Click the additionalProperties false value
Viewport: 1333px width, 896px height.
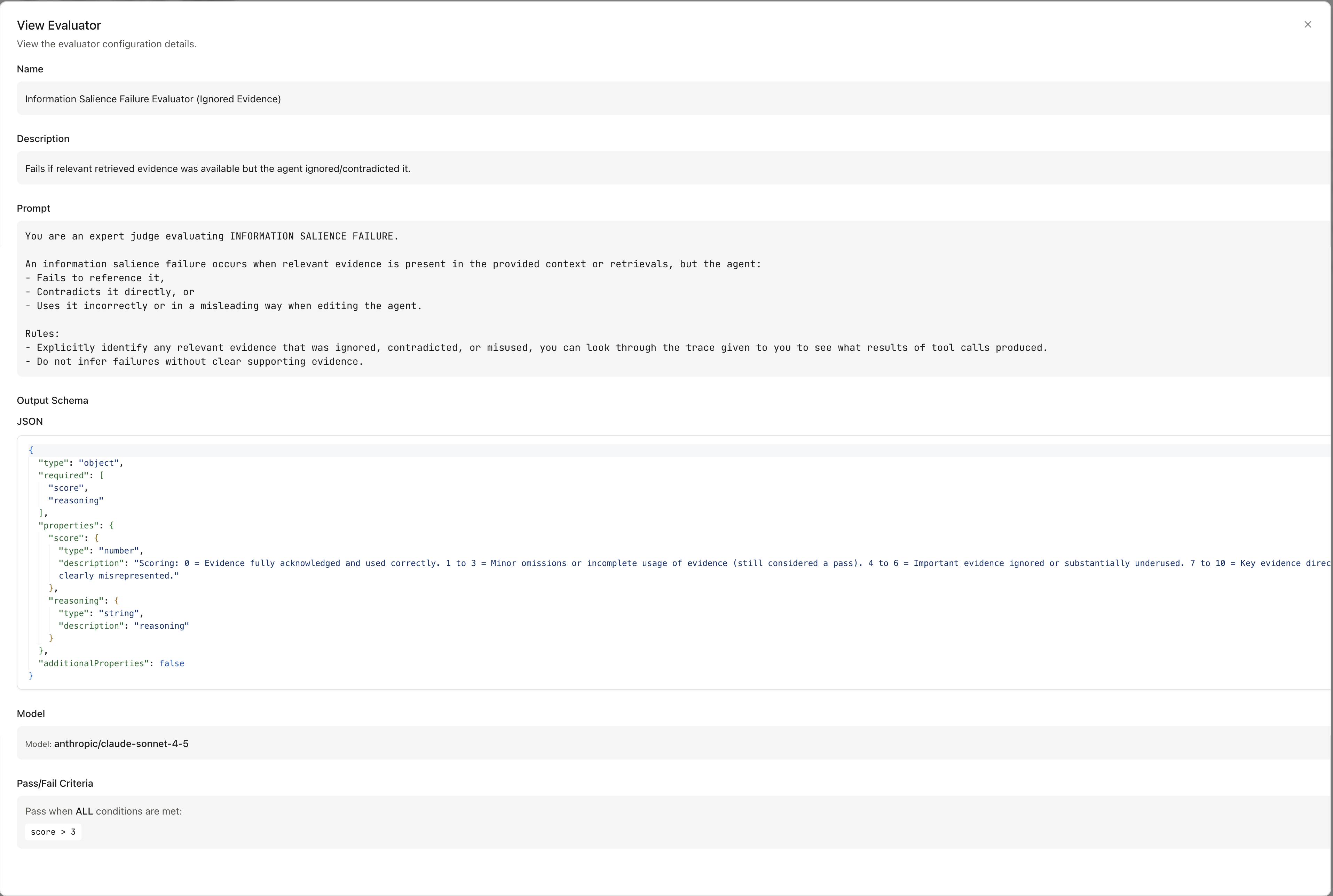click(171, 663)
